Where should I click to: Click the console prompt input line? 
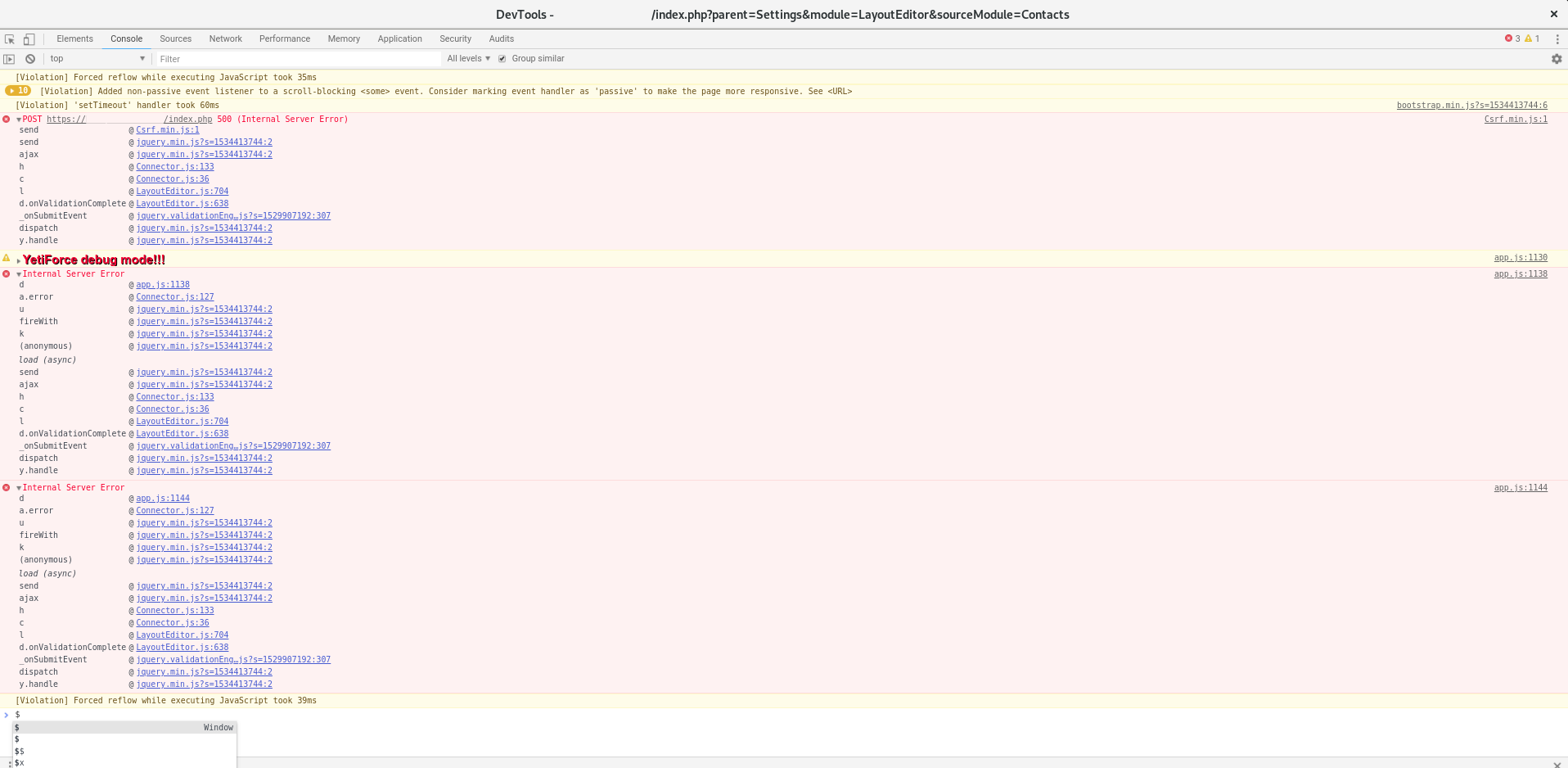click(x=786, y=715)
